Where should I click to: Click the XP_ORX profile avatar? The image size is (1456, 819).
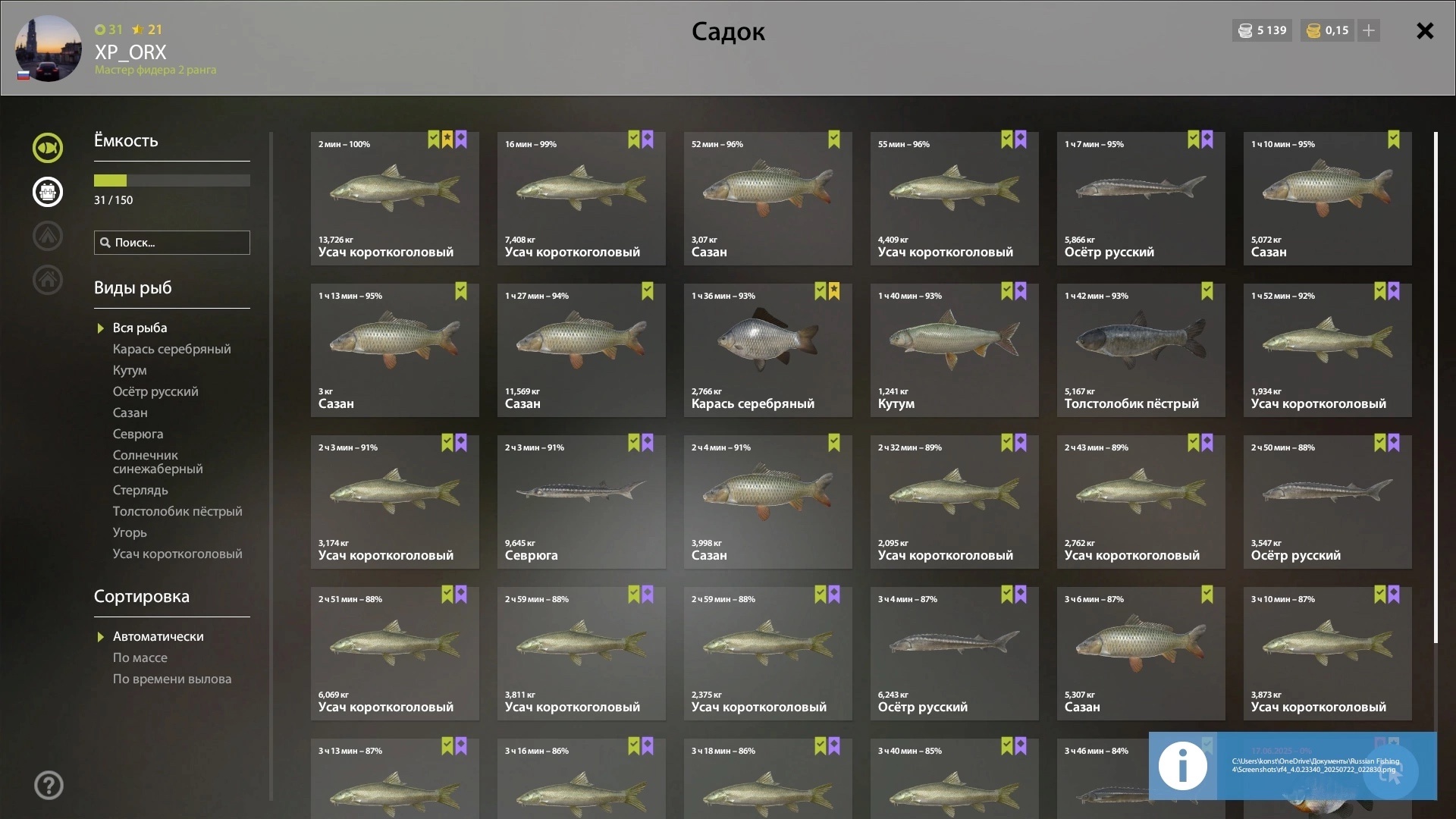point(49,49)
